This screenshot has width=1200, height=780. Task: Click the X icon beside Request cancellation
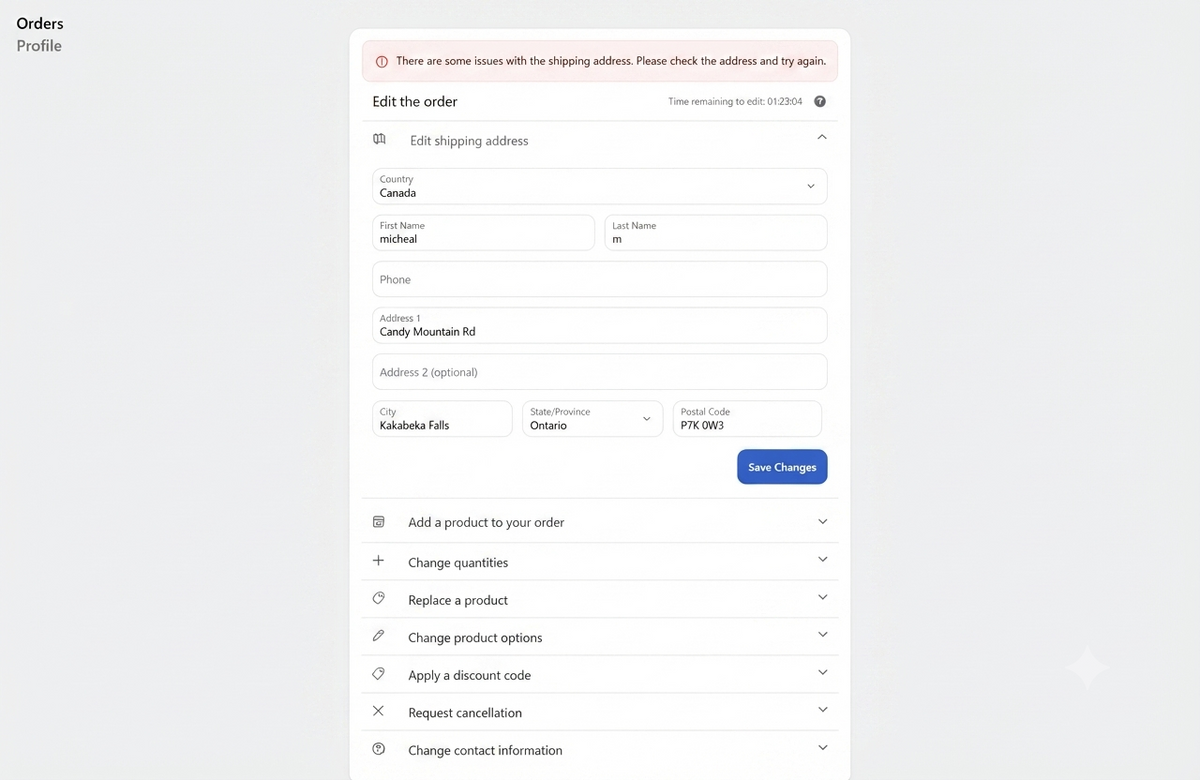[378, 711]
